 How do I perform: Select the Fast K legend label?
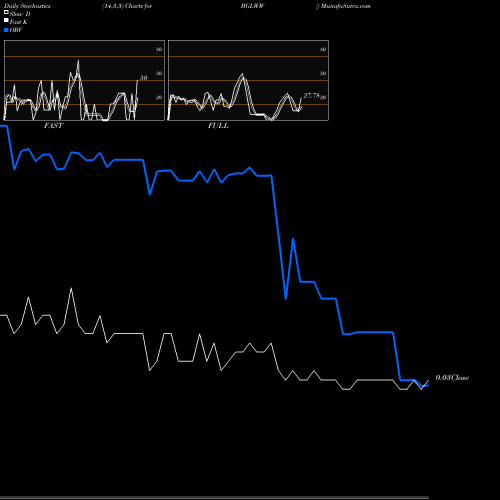(x=19, y=22)
